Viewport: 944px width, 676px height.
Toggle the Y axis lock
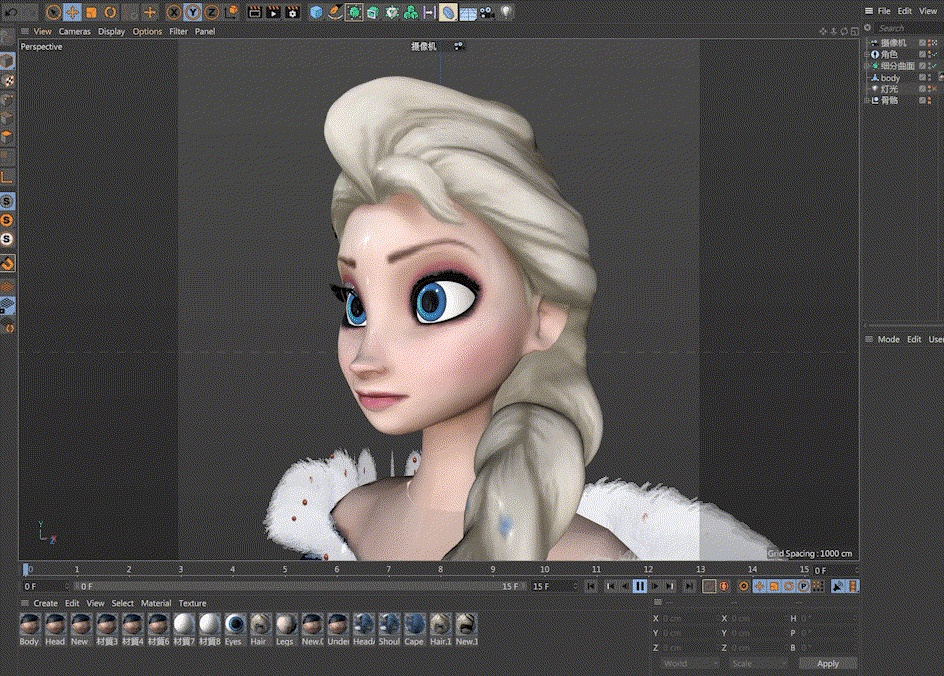click(193, 11)
